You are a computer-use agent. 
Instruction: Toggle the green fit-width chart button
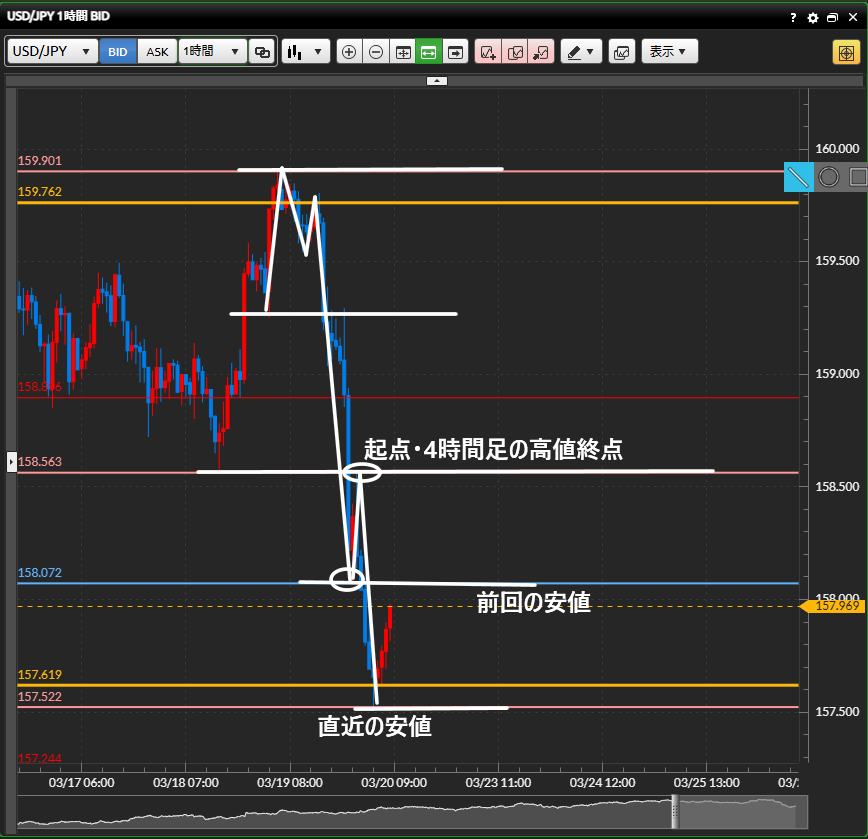point(429,52)
